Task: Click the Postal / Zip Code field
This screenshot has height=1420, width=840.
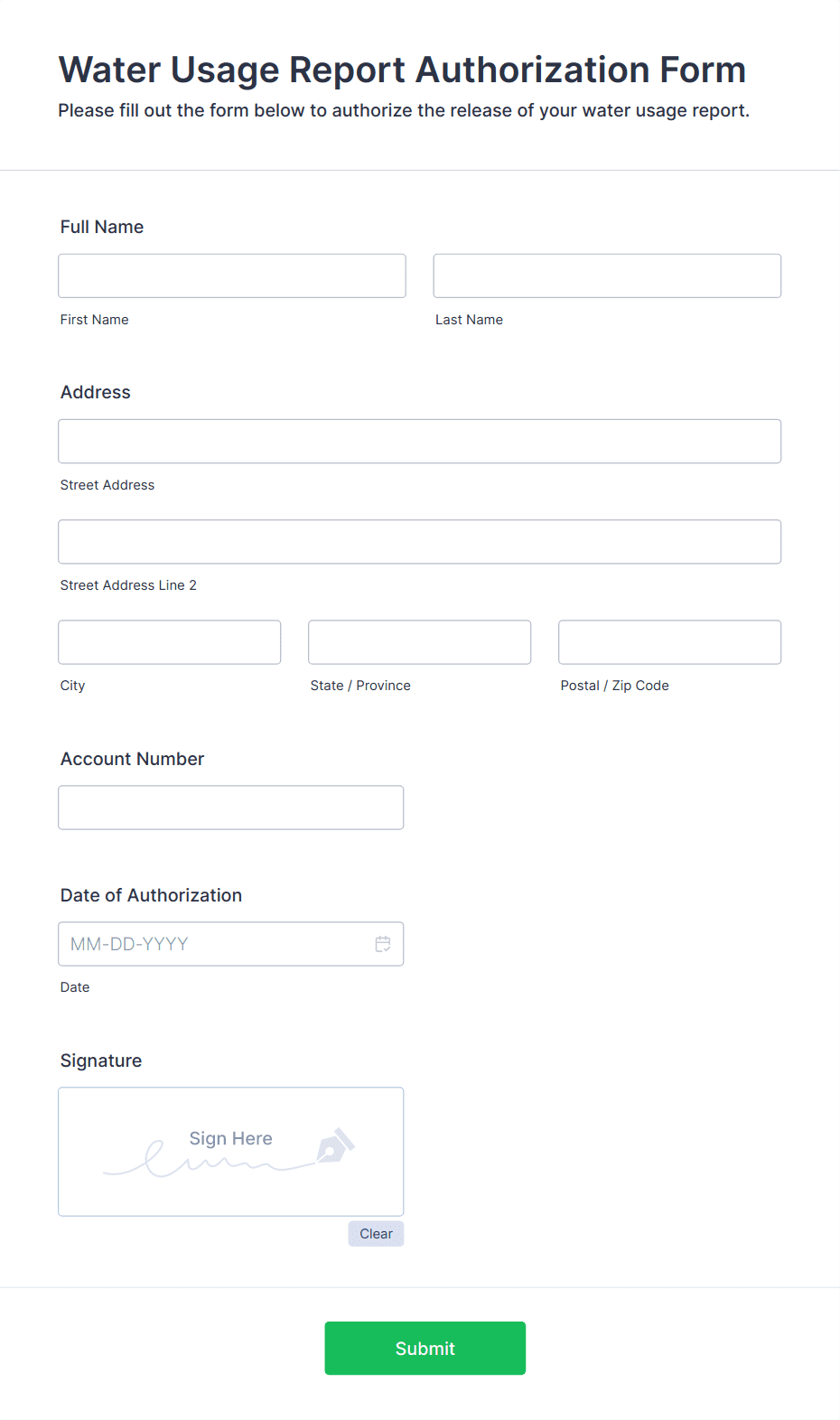Action: 670,642
